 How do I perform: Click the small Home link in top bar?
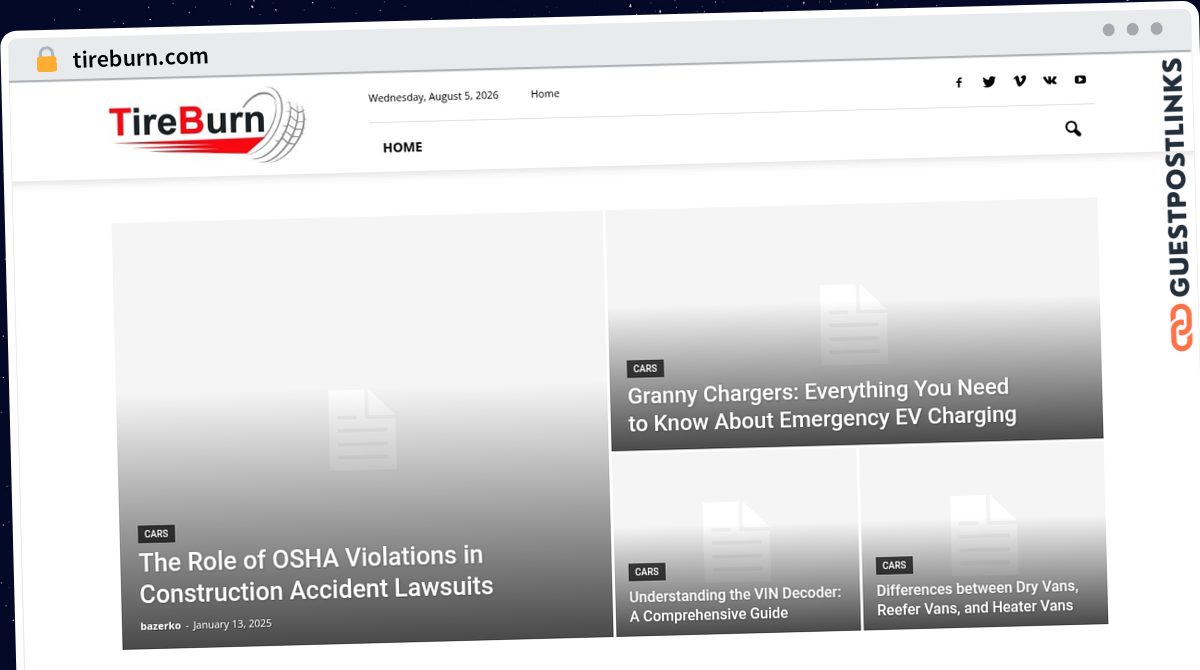point(545,94)
